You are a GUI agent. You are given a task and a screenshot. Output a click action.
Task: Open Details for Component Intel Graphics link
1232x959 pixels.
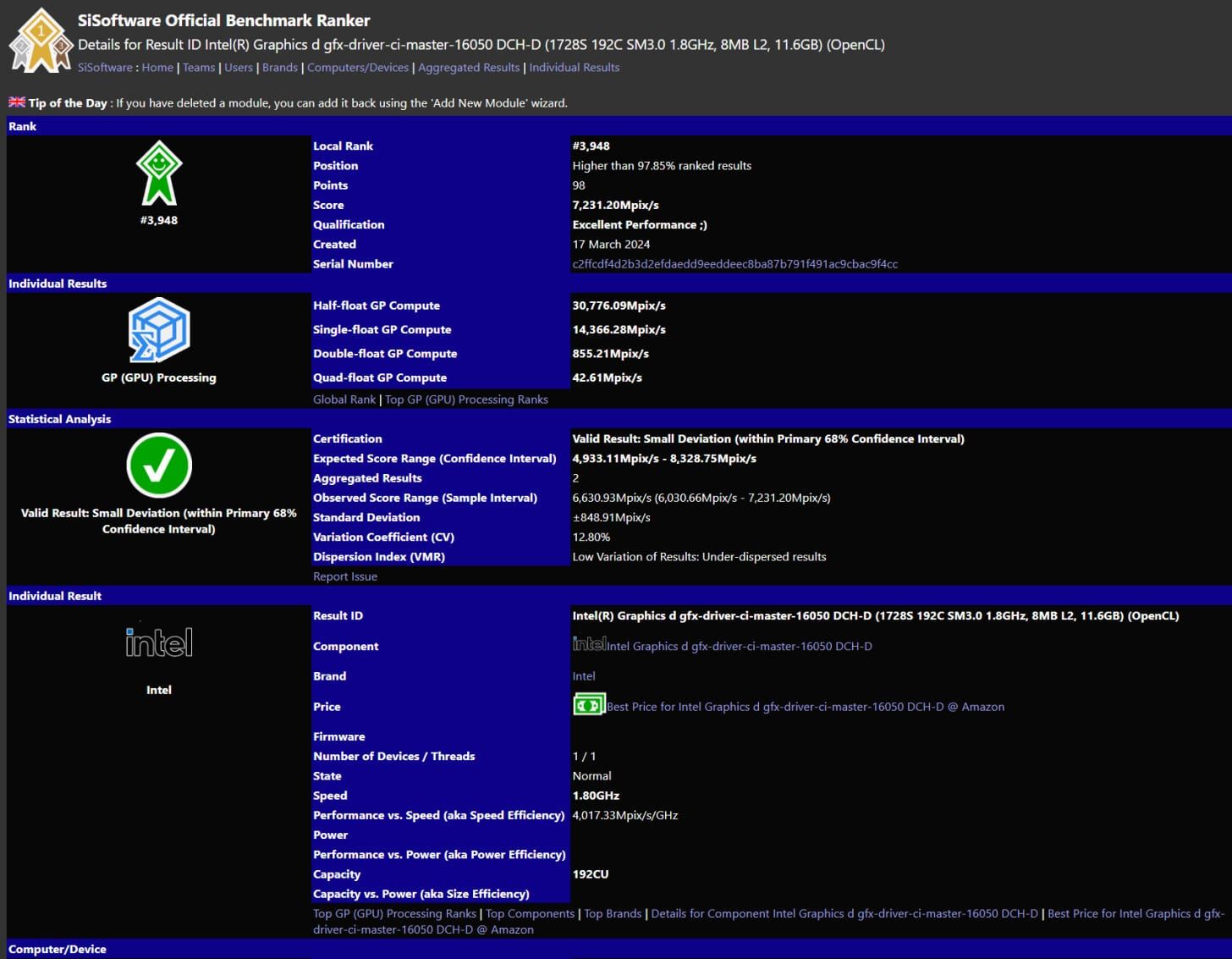point(846,913)
